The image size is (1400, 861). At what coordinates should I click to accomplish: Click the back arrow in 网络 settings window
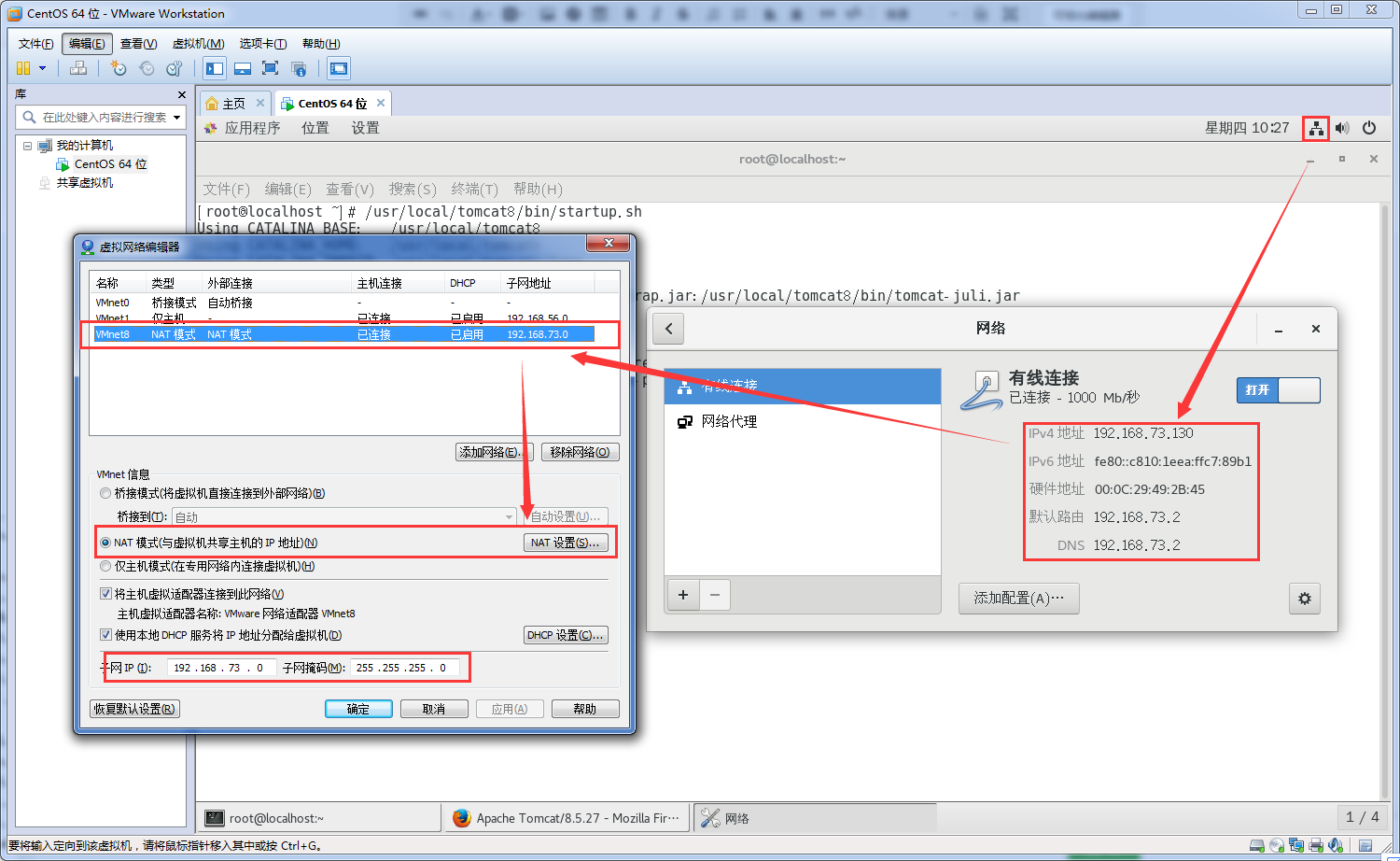pyautogui.click(x=668, y=329)
